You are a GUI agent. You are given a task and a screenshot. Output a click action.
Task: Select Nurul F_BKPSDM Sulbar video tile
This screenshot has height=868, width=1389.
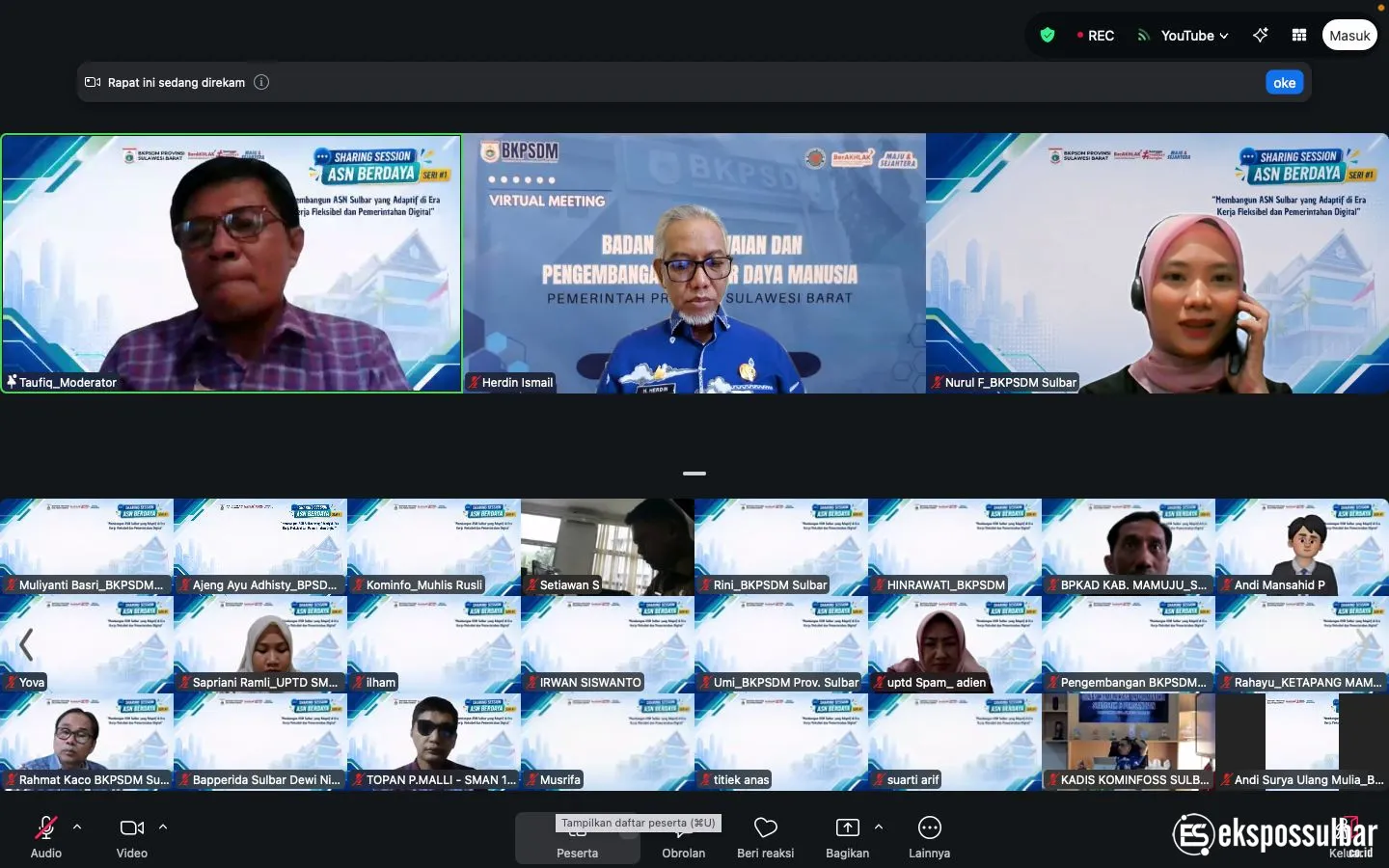tap(1157, 263)
